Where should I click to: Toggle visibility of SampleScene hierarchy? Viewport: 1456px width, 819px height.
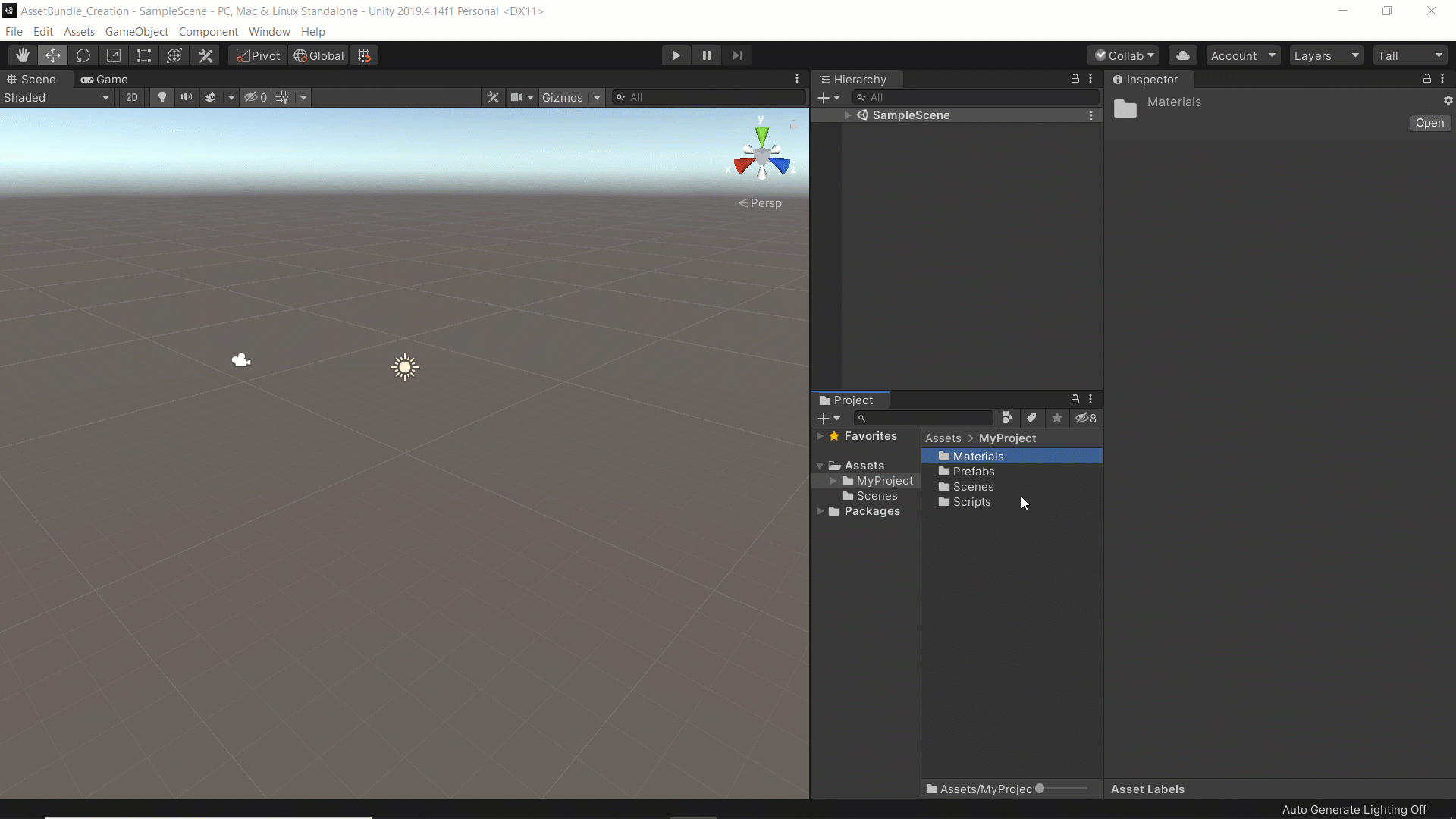point(847,114)
